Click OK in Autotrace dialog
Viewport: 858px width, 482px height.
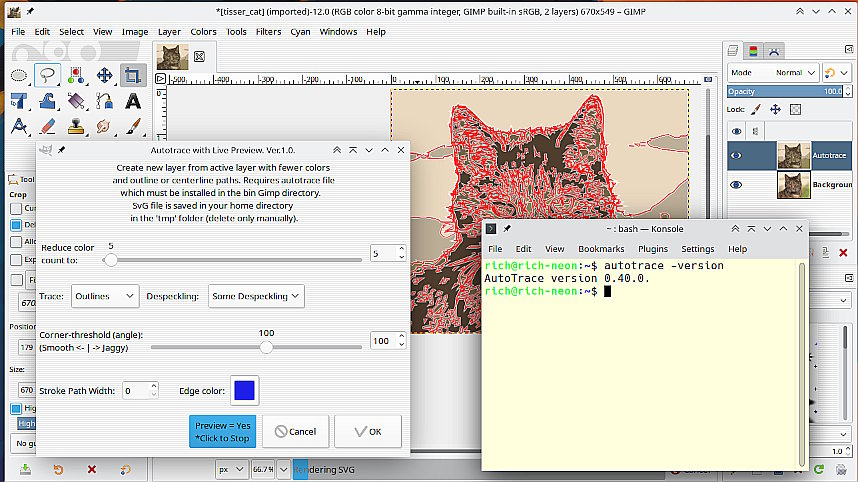coord(368,432)
